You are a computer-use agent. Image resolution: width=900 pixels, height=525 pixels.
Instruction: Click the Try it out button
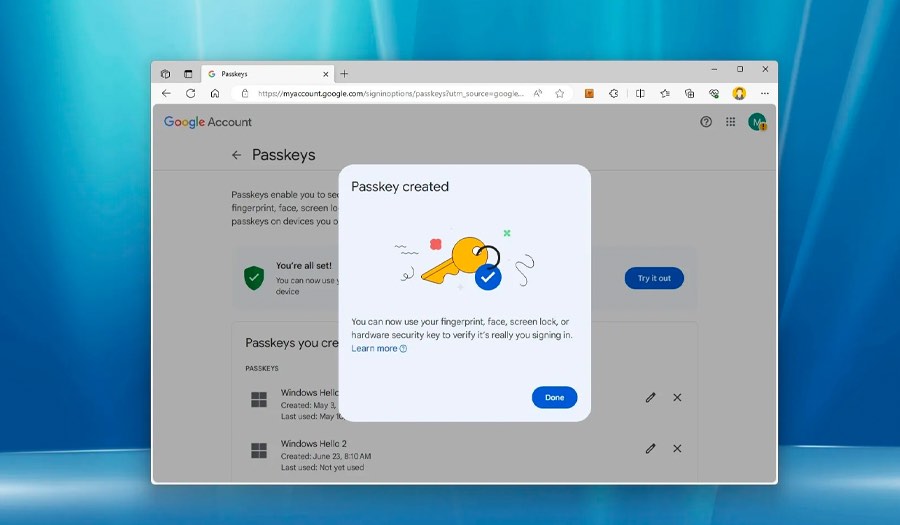(x=654, y=278)
